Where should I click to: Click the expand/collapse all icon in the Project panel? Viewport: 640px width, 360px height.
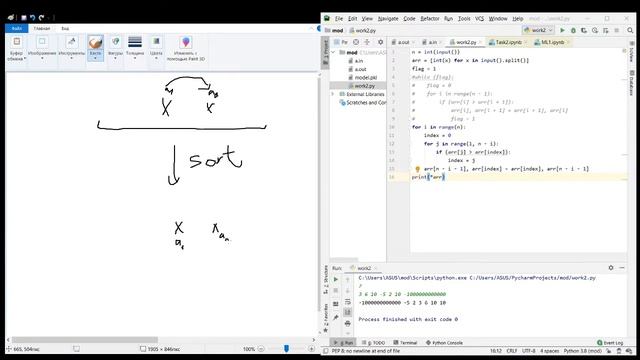click(367, 42)
